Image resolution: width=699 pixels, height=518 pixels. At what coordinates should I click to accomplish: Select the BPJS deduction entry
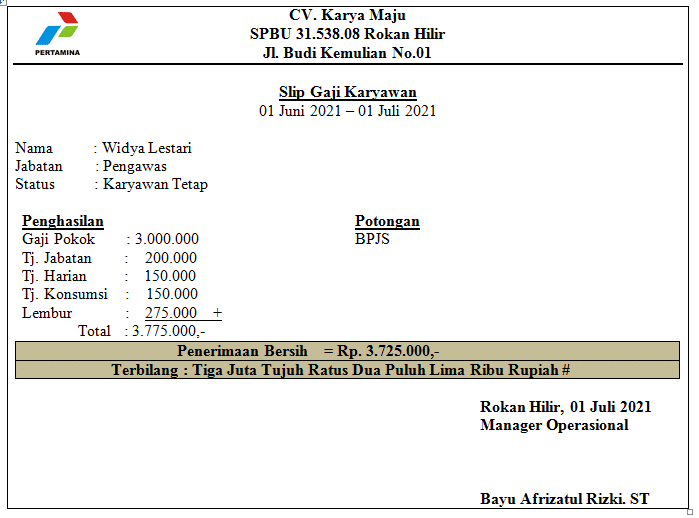tap(372, 239)
